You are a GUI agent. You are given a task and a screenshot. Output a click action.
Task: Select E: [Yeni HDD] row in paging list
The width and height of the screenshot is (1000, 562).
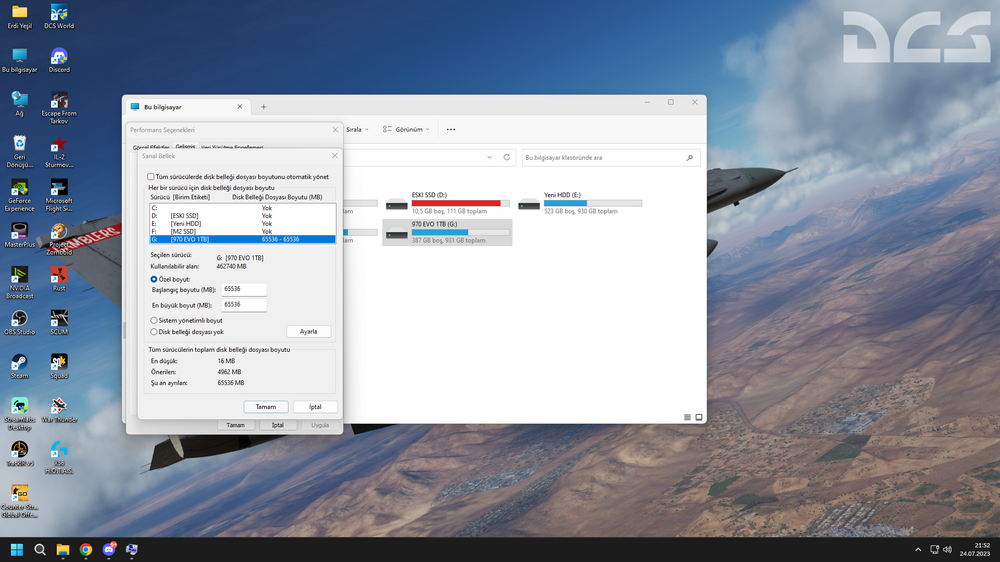coord(242,224)
